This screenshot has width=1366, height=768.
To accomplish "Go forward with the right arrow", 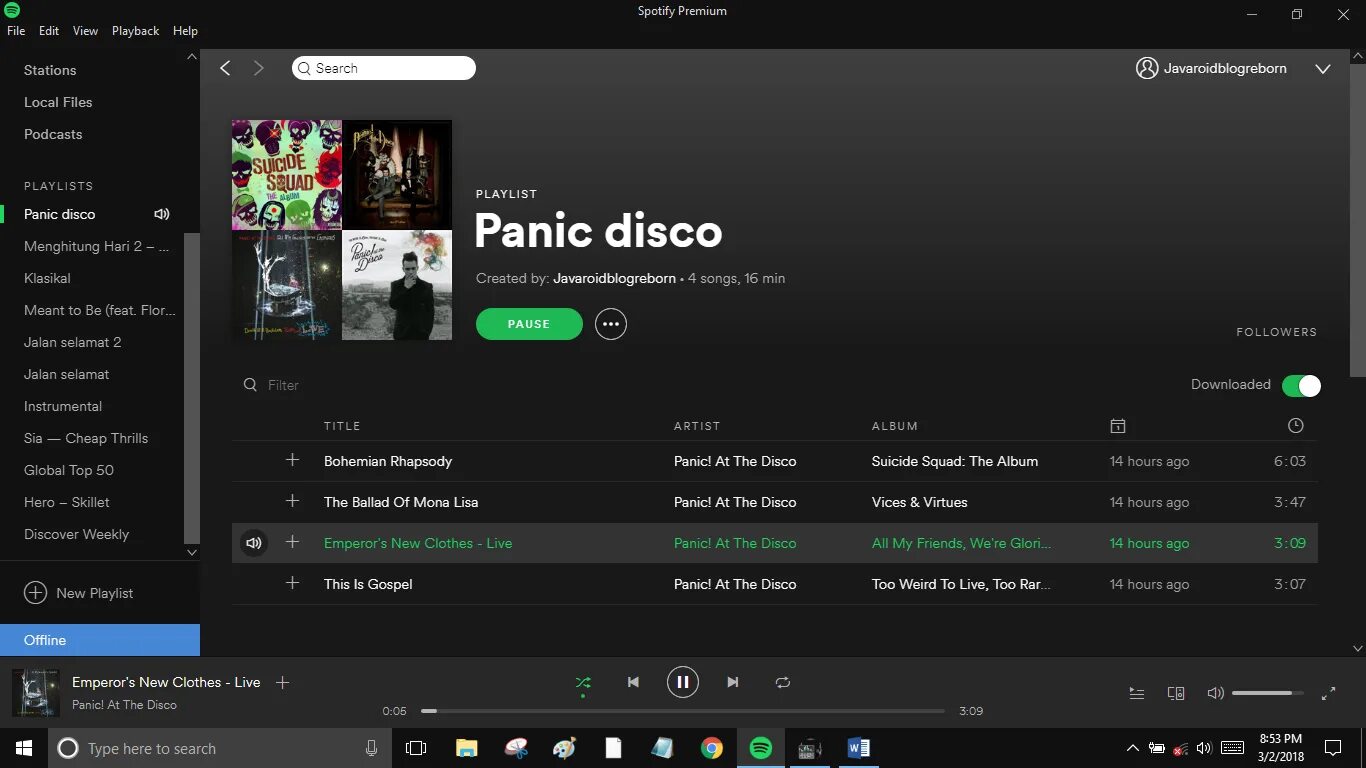I will click(259, 68).
